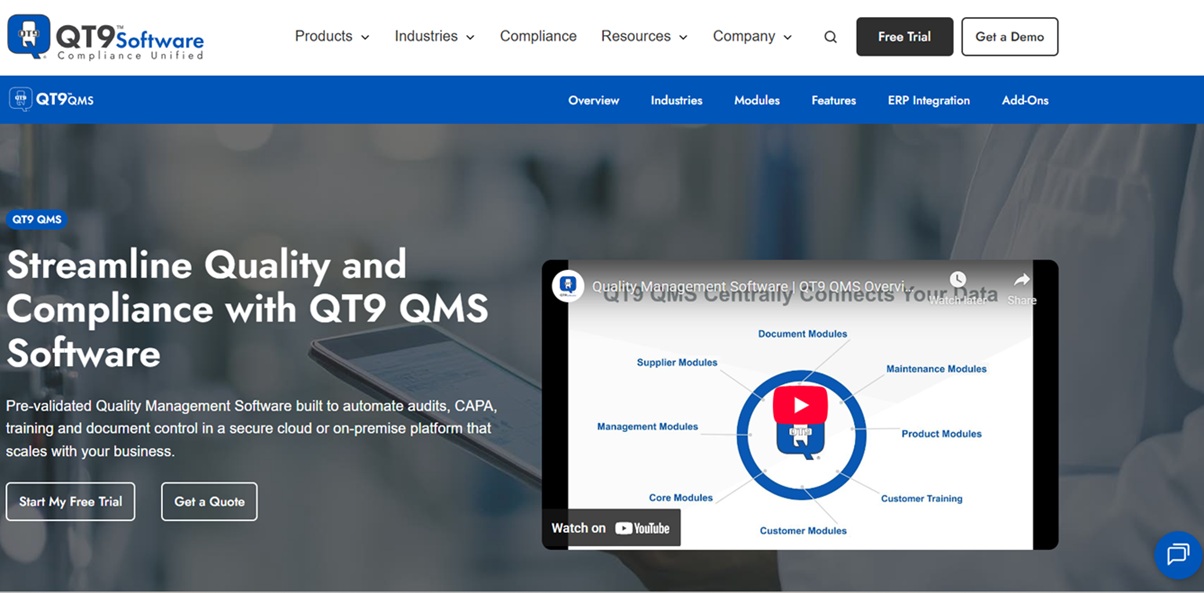1204x593 pixels.
Task: Click the Watch later clock icon
Action: [x=958, y=280]
